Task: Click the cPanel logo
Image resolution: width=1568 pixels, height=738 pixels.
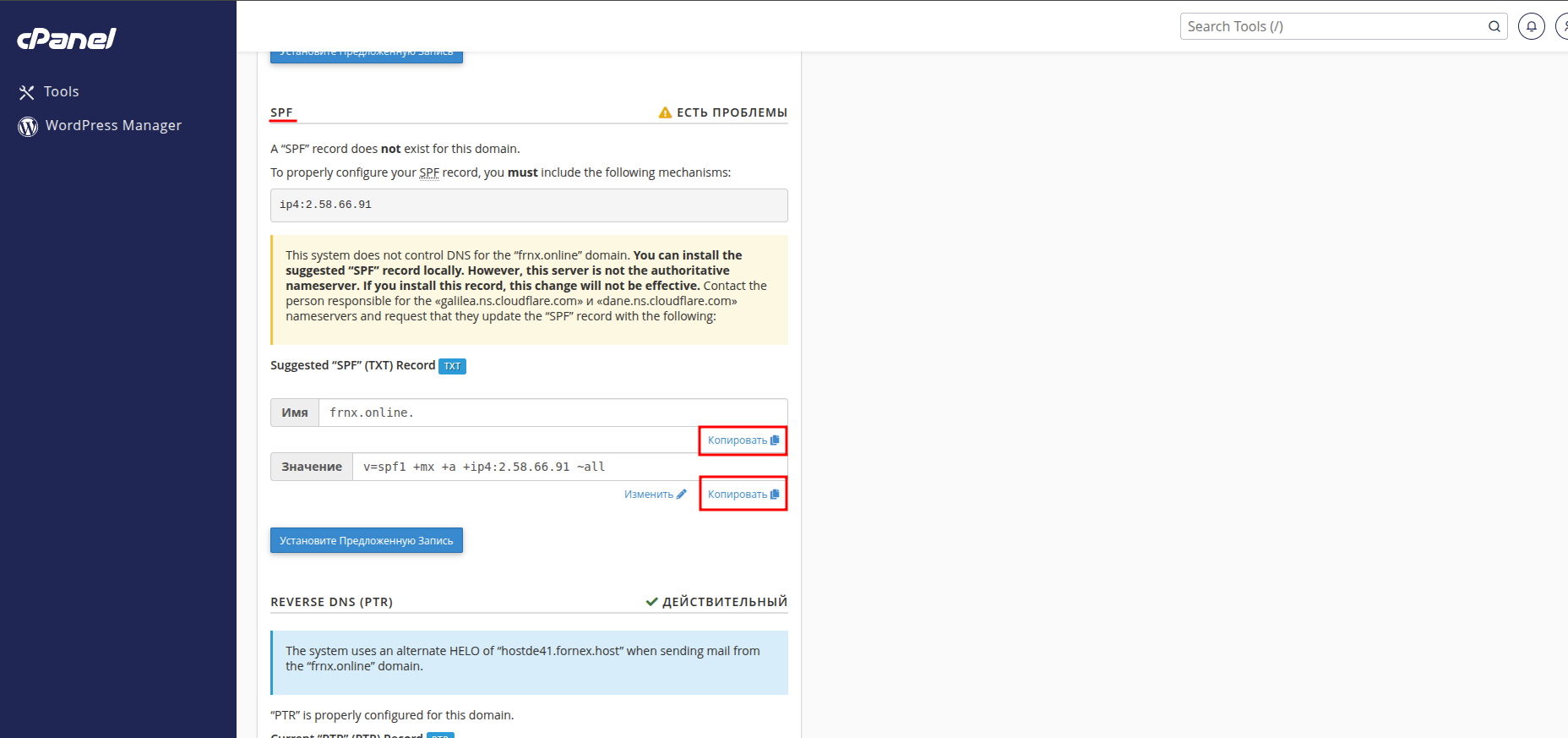Action: pos(67,39)
